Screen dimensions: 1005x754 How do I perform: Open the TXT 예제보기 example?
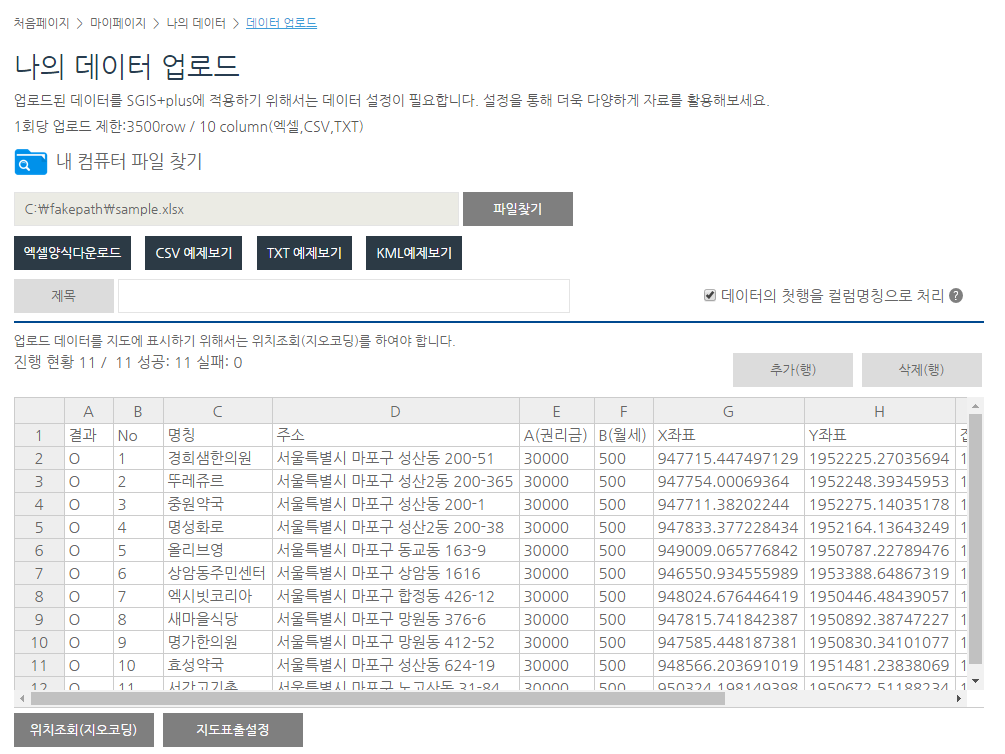pyautogui.click(x=304, y=253)
